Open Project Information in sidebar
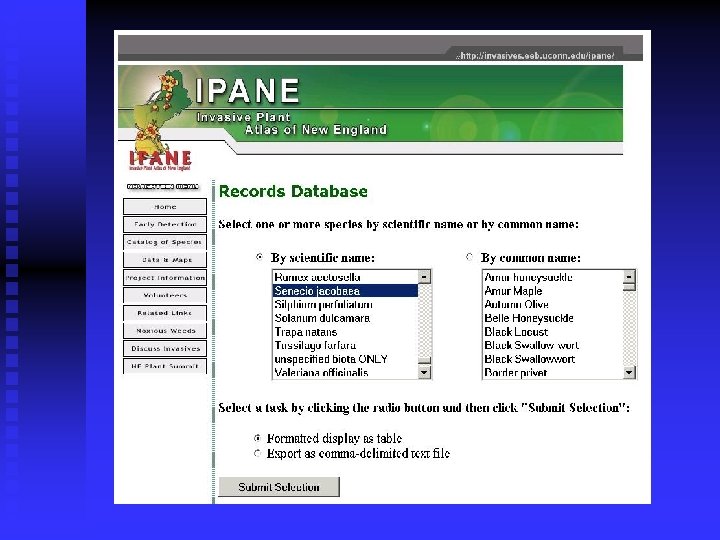 coord(165,277)
